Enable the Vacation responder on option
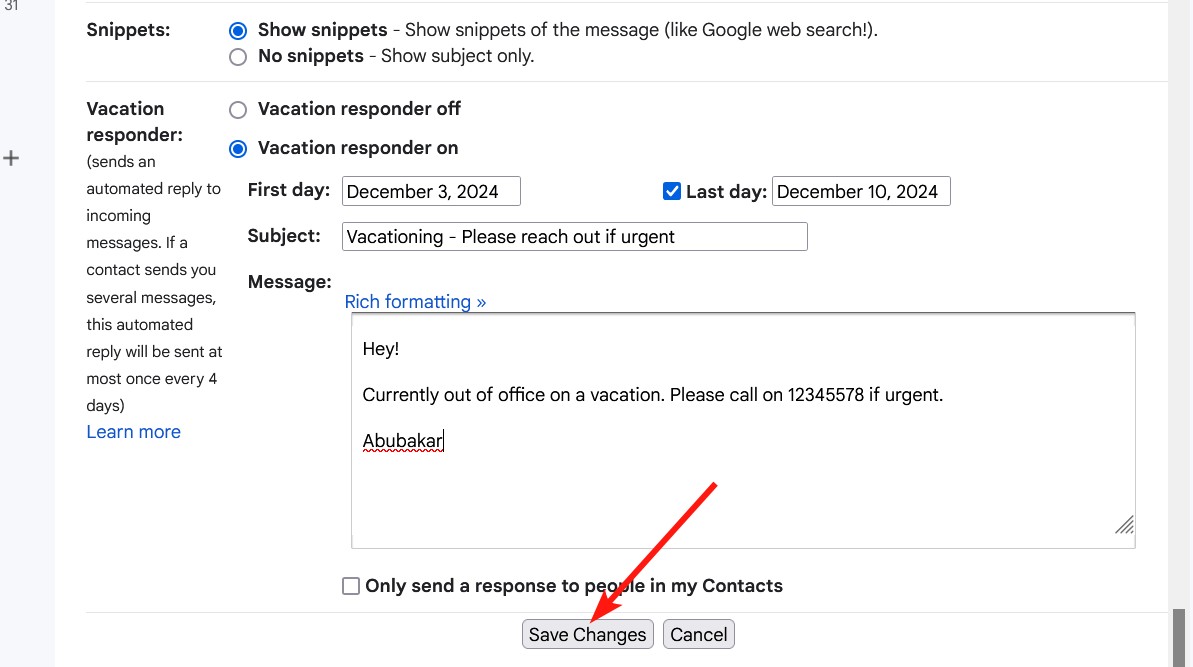Viewport: 1193px width, 667px height. [237, 147]
